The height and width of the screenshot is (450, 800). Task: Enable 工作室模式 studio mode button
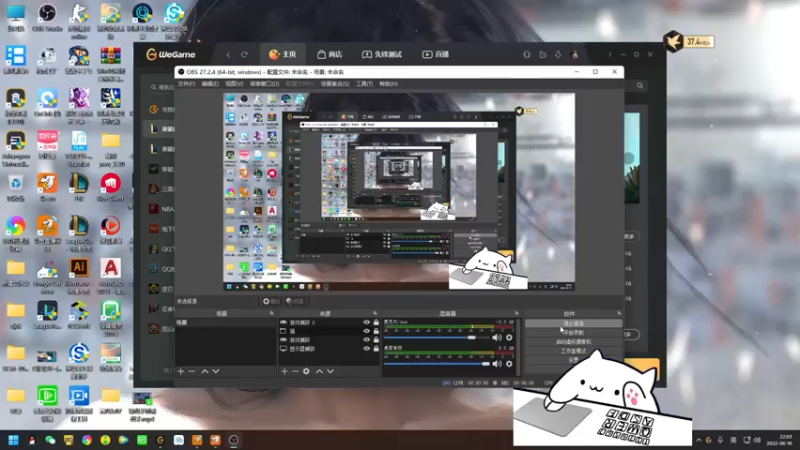573,351
